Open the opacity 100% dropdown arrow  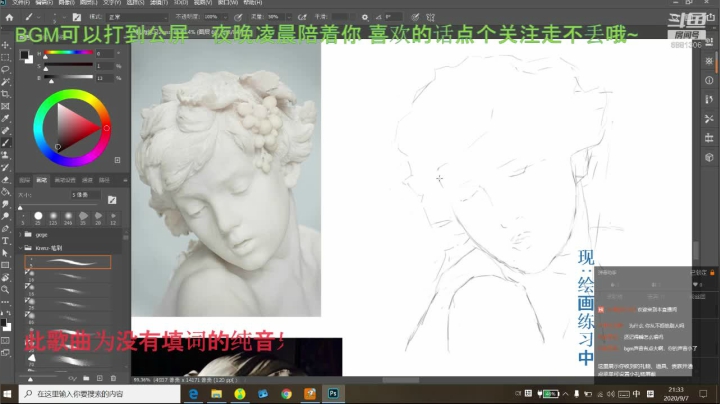click(225, 17)
